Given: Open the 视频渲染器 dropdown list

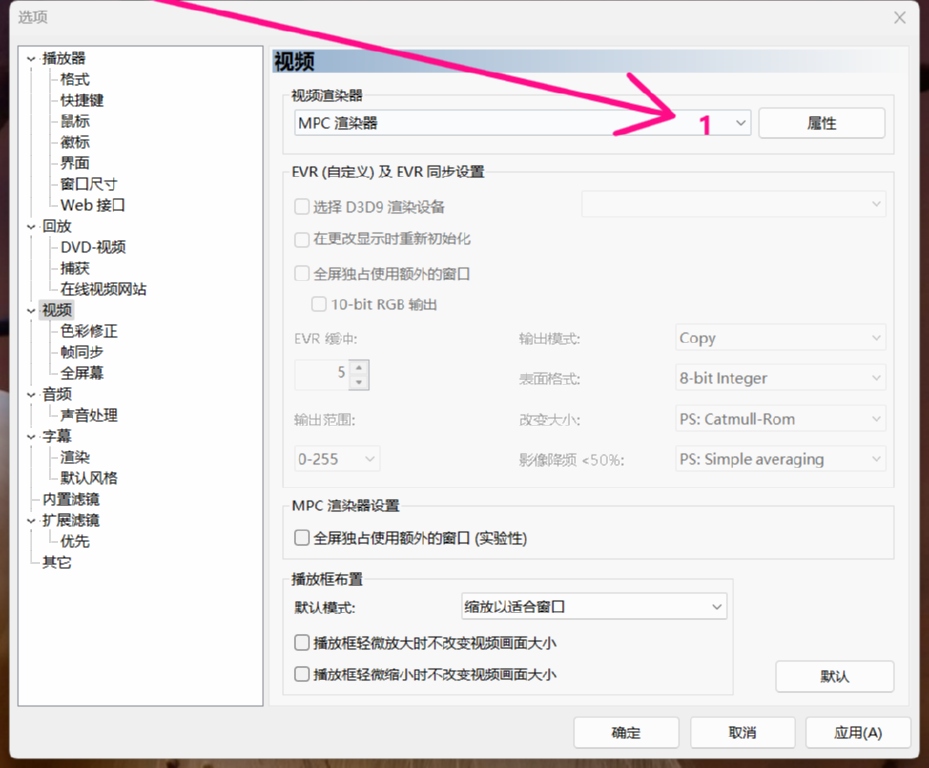Looking at the screenshot, I should click(x=740, y=123).
